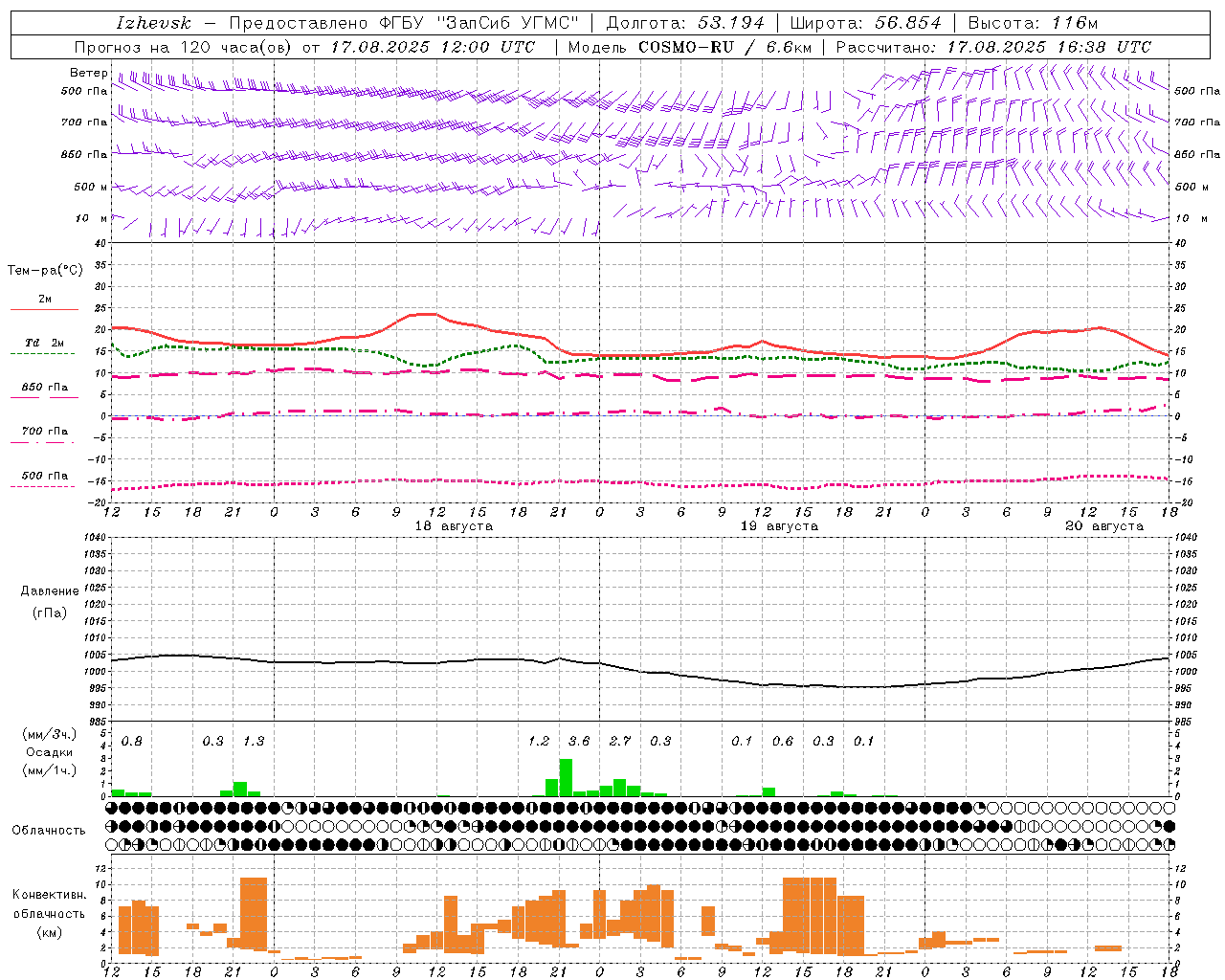
Task: Click the '(мм/3ч.)' precipitation unit label
Action: [50, 734]
